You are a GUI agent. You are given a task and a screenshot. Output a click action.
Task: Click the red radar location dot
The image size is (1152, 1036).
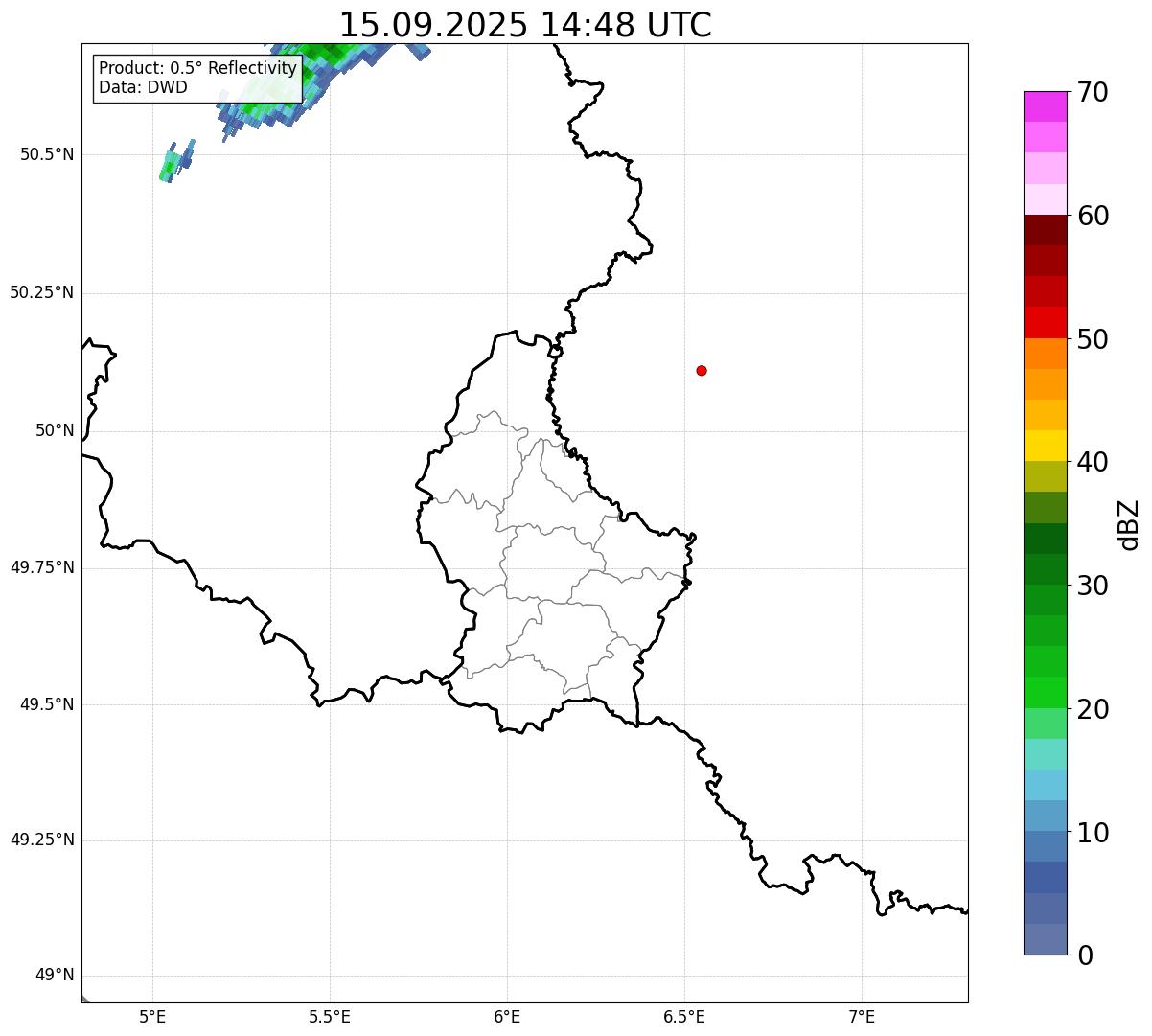coord(702,370)
